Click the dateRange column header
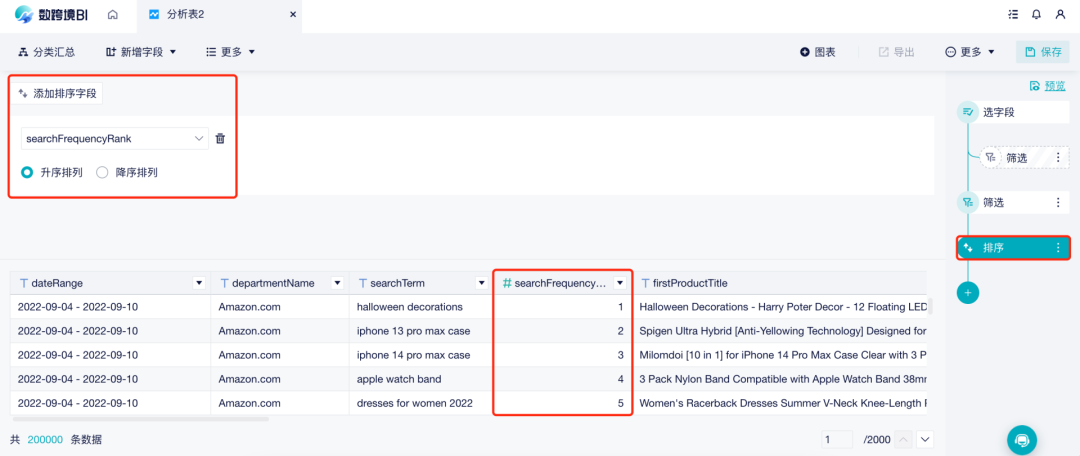The height and width of the screenshot is (456, 1080). pyautogui.click(x=110, y=283)
